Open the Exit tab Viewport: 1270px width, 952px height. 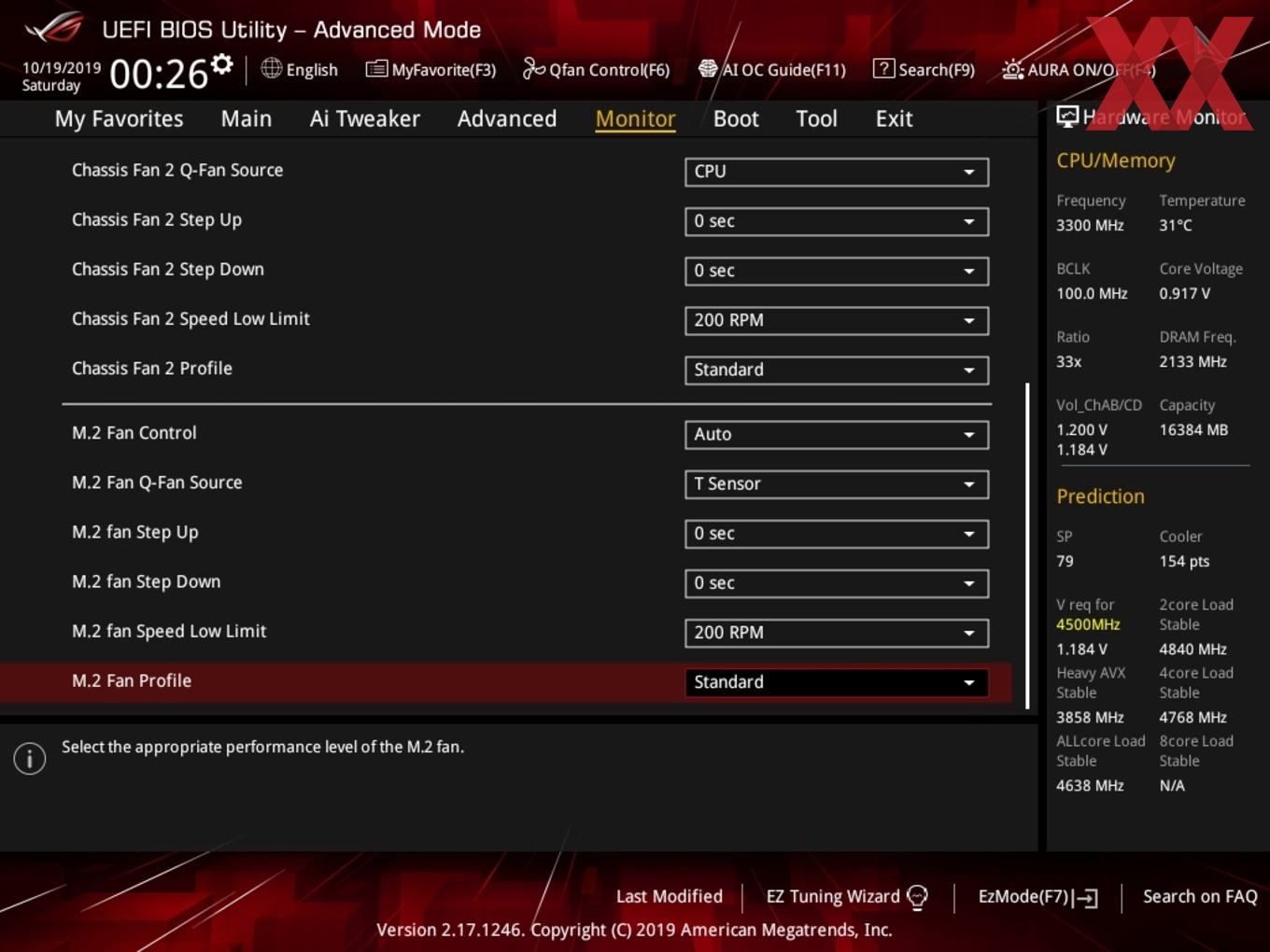[x=894, y=119]
